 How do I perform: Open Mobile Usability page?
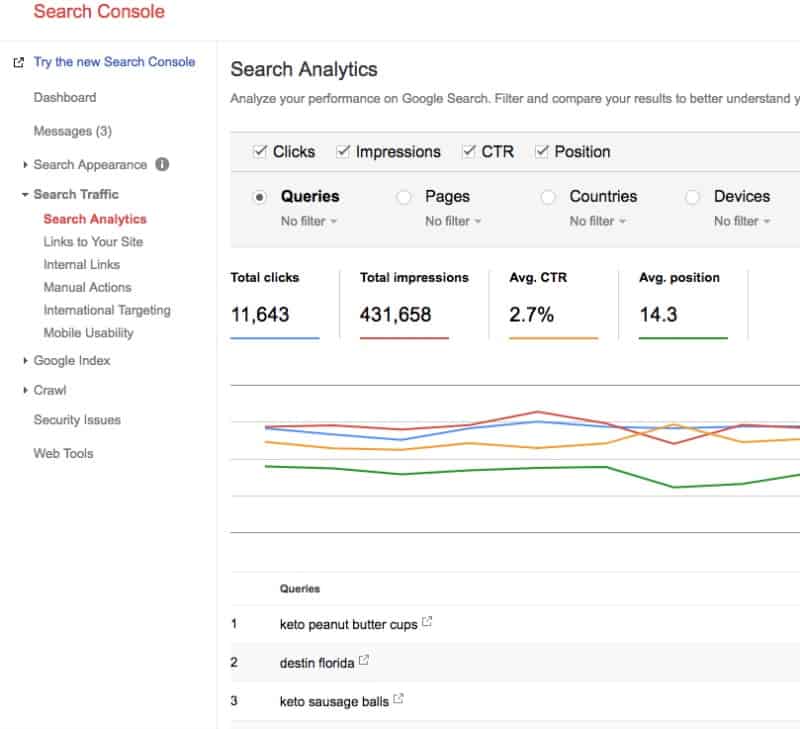click(88, 333)
